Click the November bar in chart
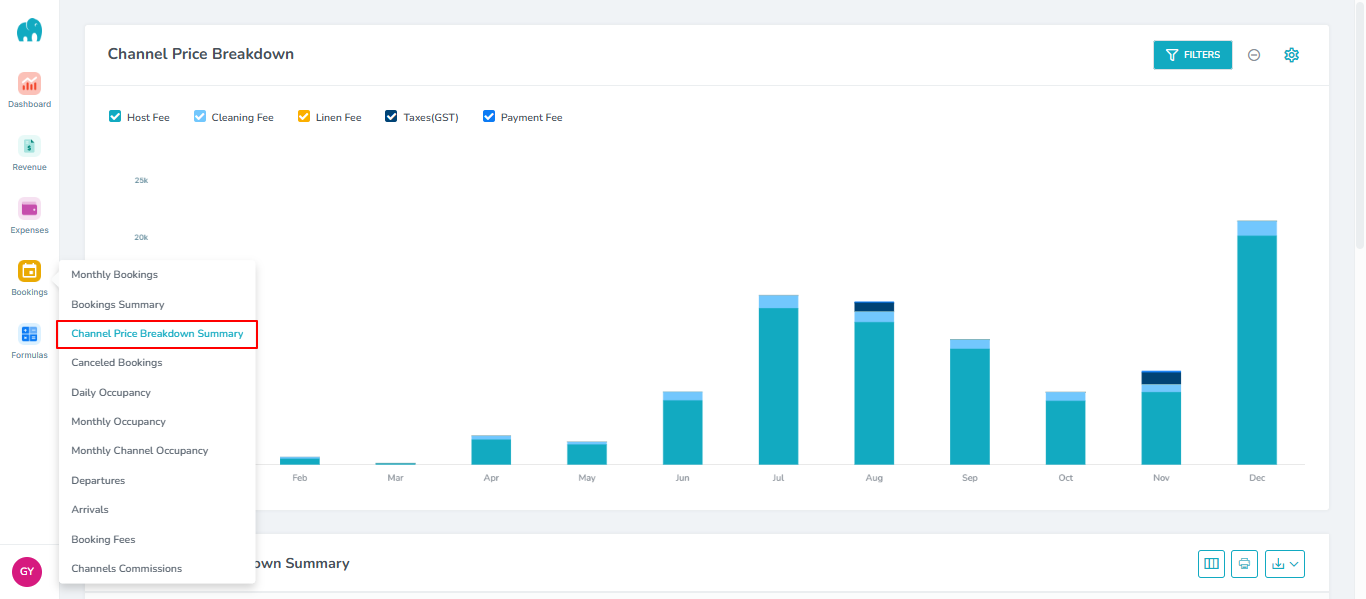The height and width of the screenshot is (599, 1366). coord(1161,418)
